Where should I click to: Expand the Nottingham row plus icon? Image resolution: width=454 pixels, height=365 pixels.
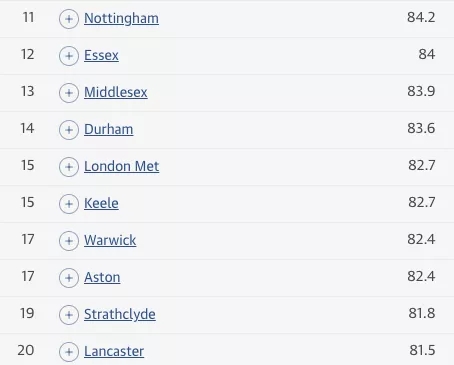click(69, 19)
